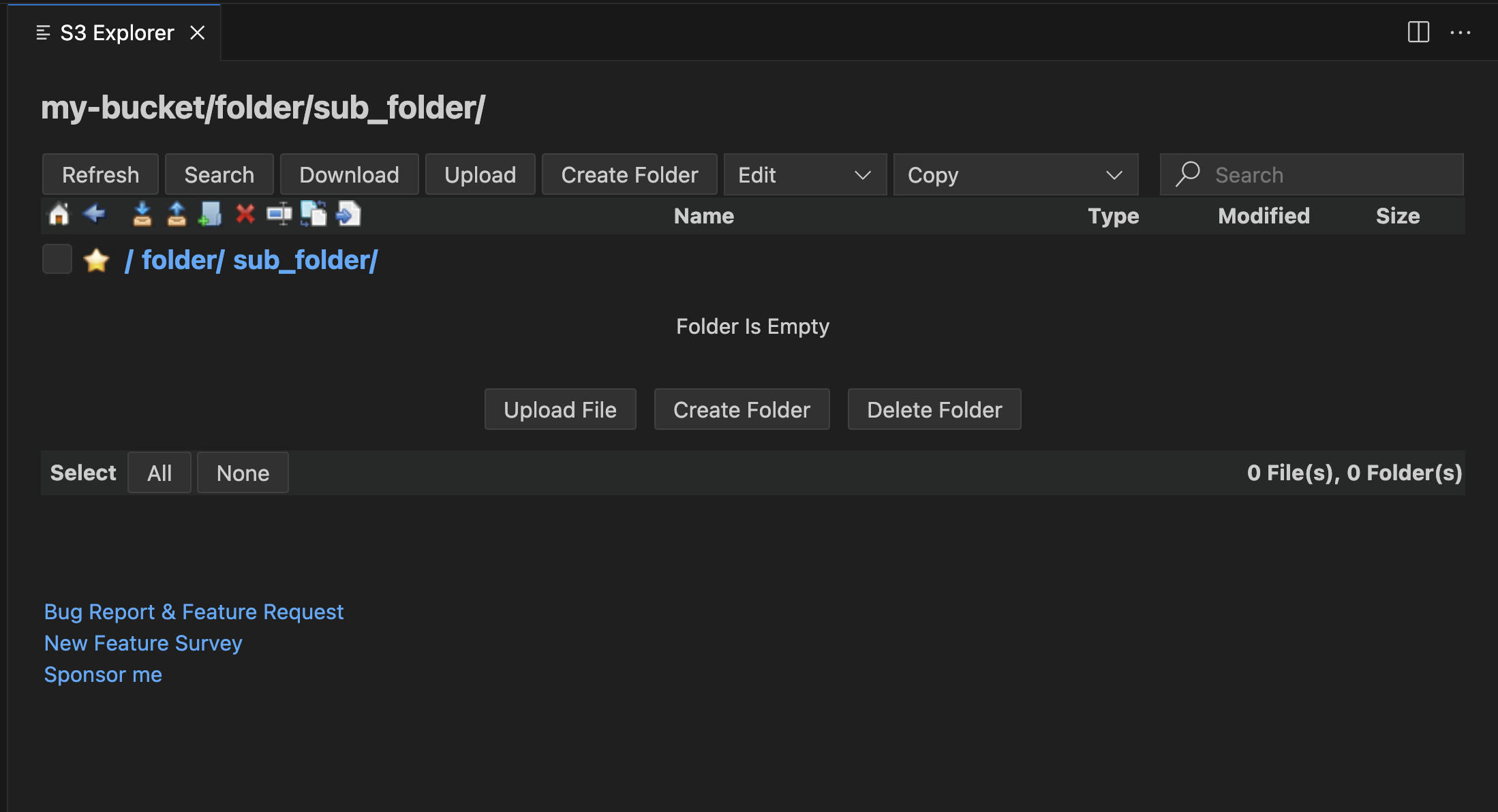Open the editor more actions menu

[1461, 32]
